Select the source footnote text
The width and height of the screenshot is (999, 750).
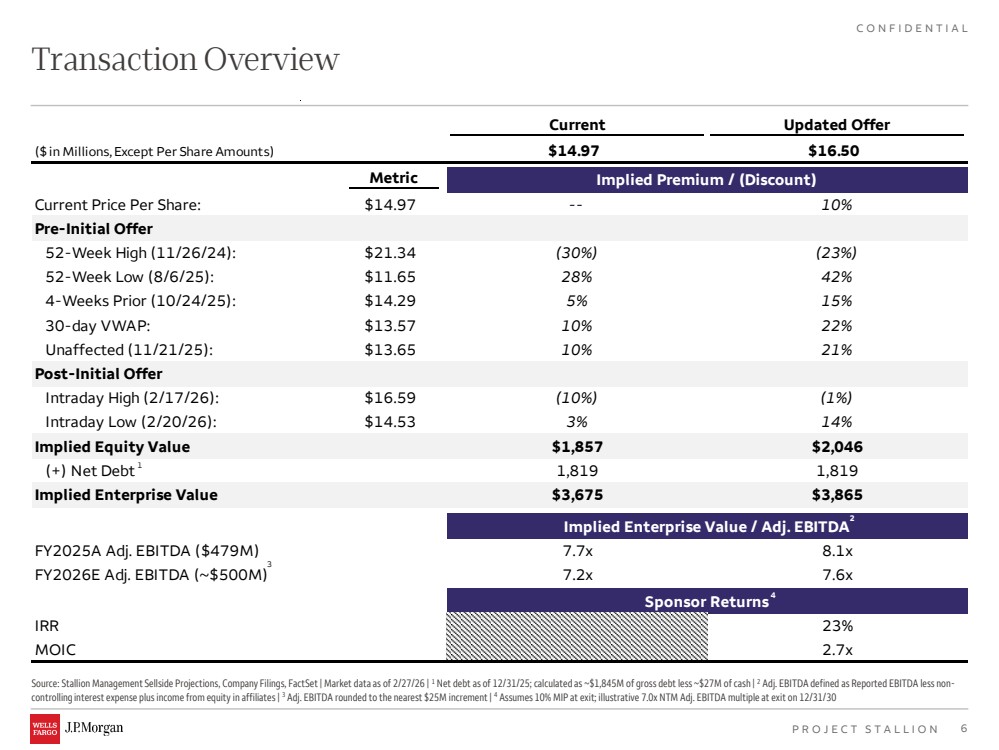[493, 690]
